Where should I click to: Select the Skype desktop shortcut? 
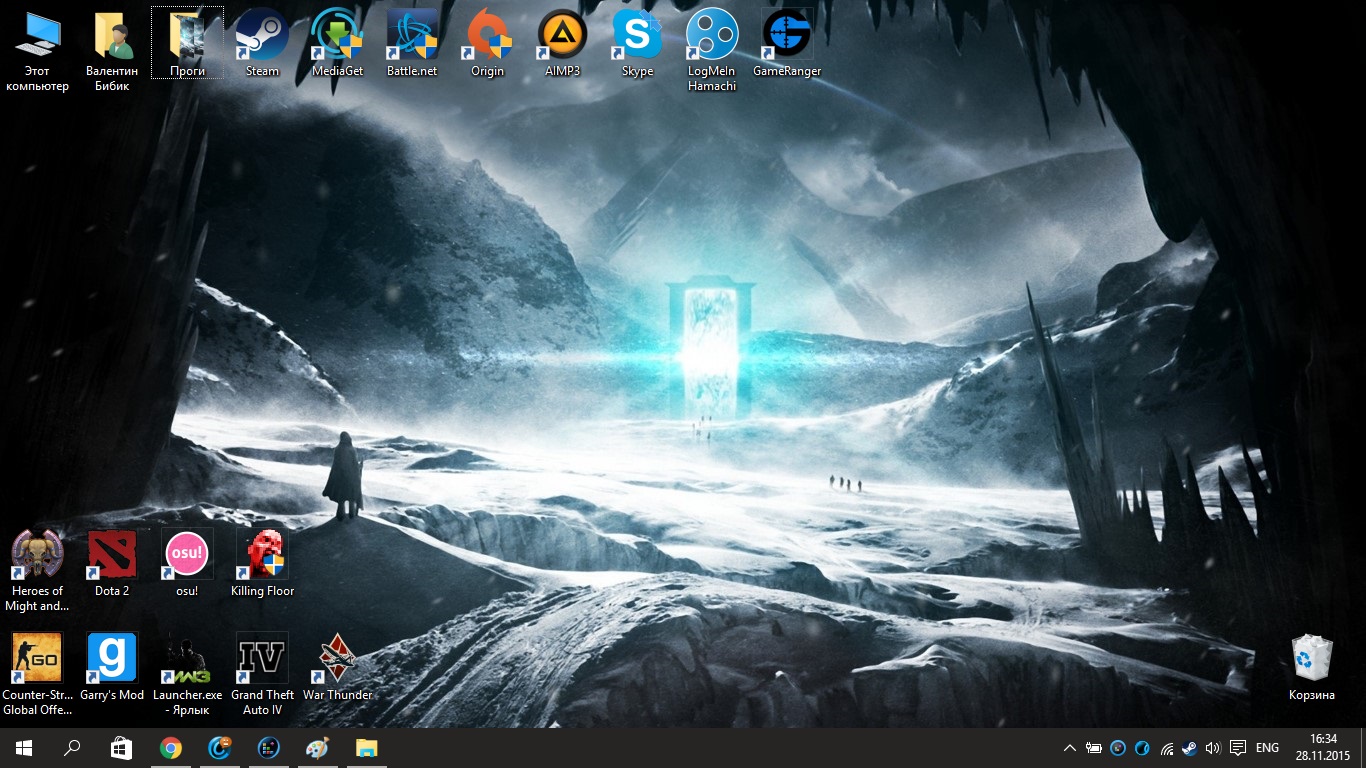pos(637,43)
